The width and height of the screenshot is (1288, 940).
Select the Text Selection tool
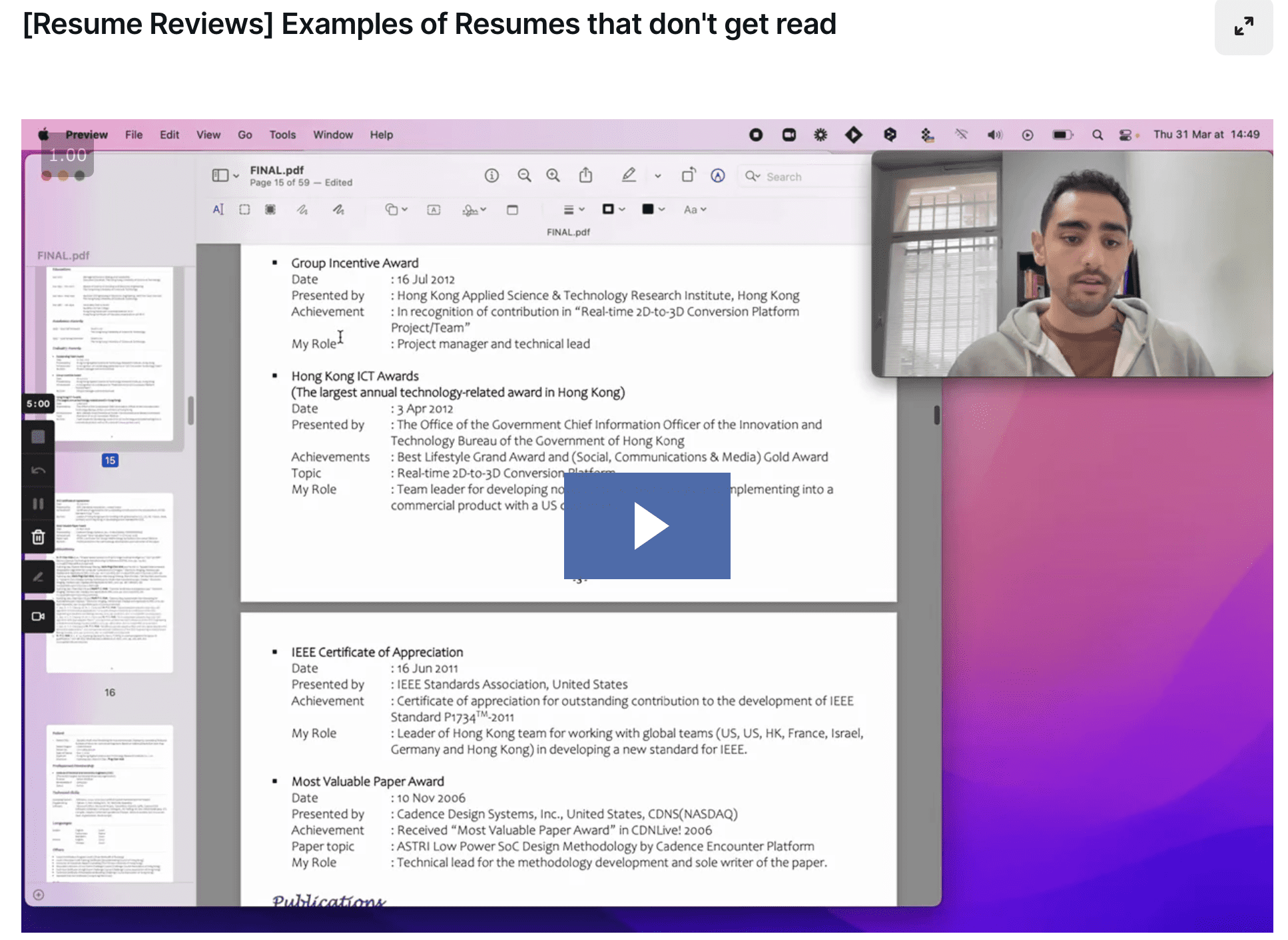tap(218, 210)
